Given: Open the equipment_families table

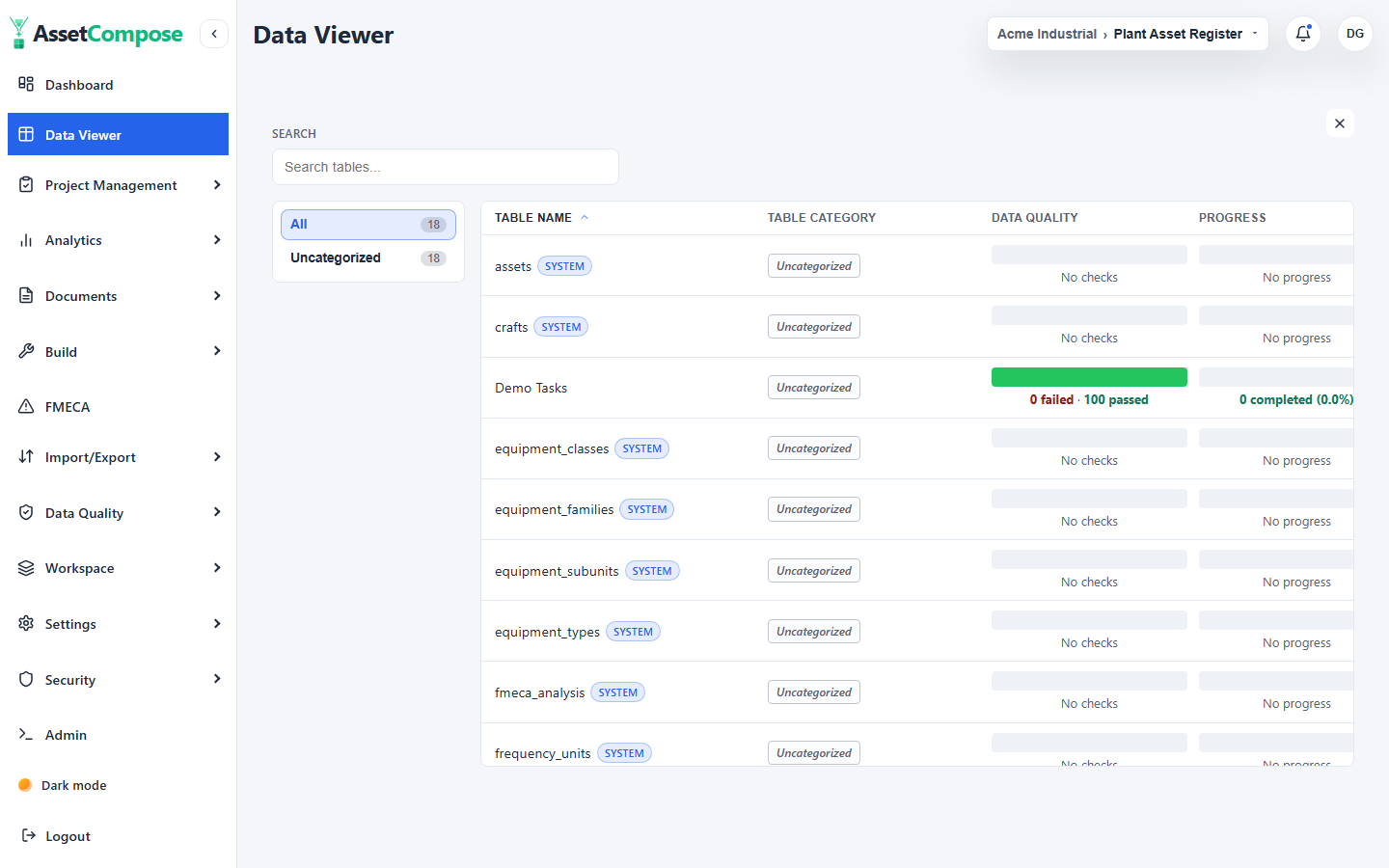Looking at the screenshot, I should (554, 509).
